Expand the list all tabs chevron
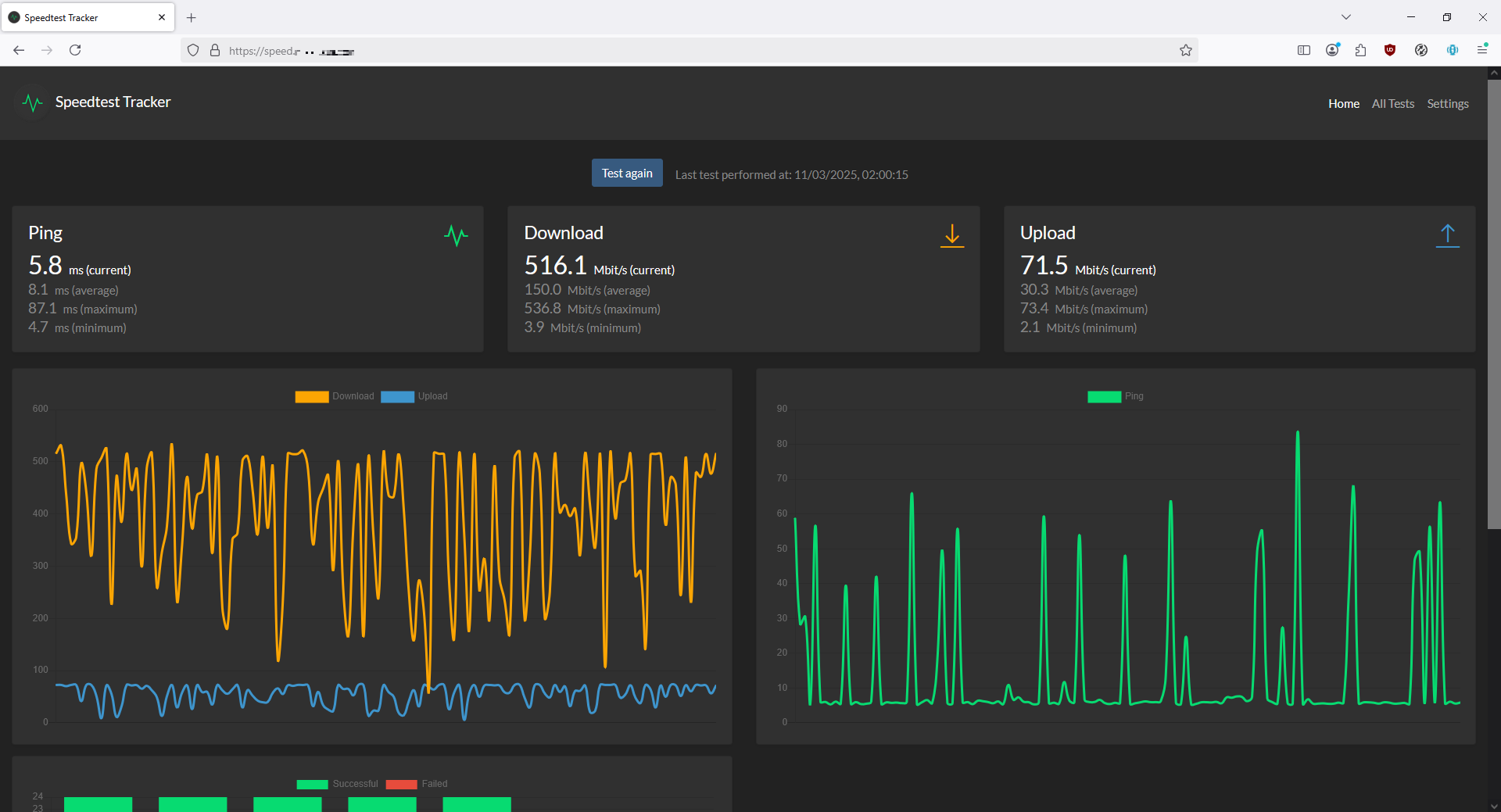 coord(1346,17)
